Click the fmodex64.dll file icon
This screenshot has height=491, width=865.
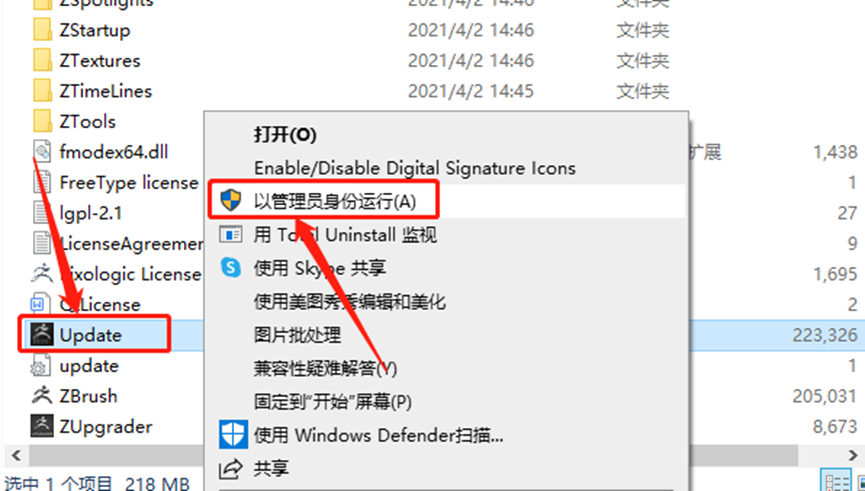tap(42, 151)
